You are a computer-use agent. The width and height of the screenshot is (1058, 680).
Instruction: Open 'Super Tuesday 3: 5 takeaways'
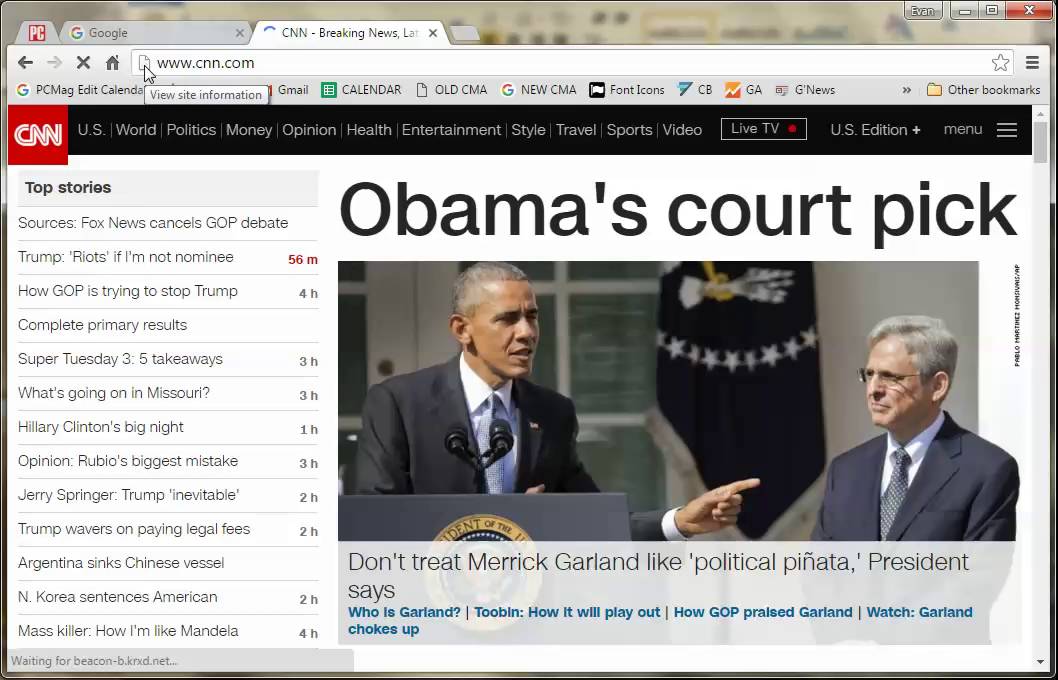coord(120,359)
